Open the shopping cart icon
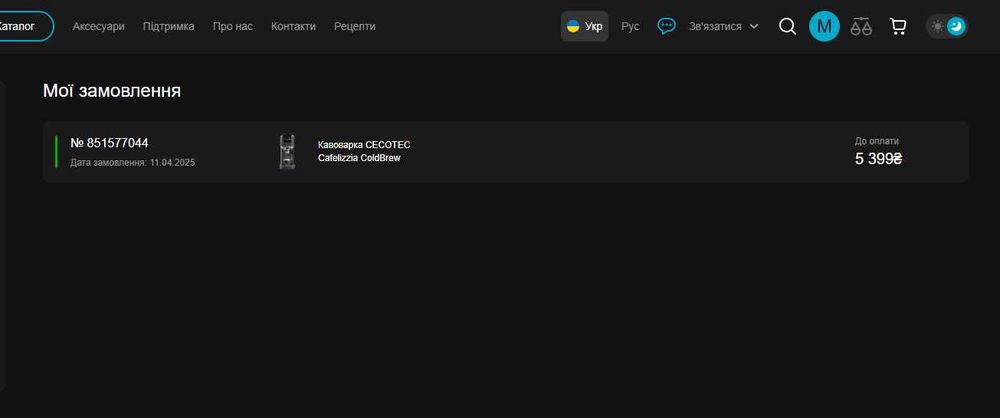 coord(898,26)
